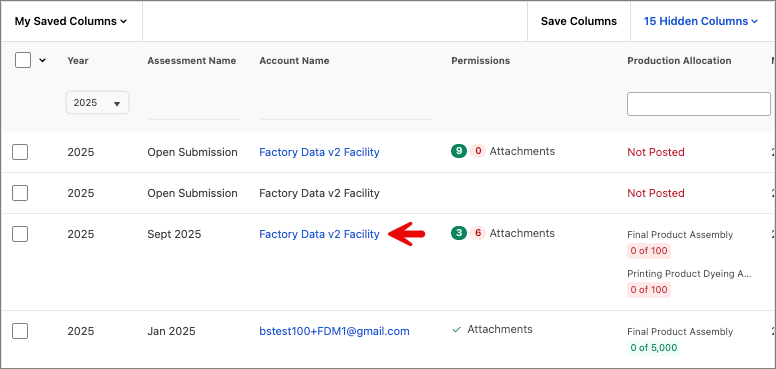Image resolution: width=776 pixels, height=369 pixels.
Task: Open the bulk selection chevron beside header checkbox
Action: (43, 60)
